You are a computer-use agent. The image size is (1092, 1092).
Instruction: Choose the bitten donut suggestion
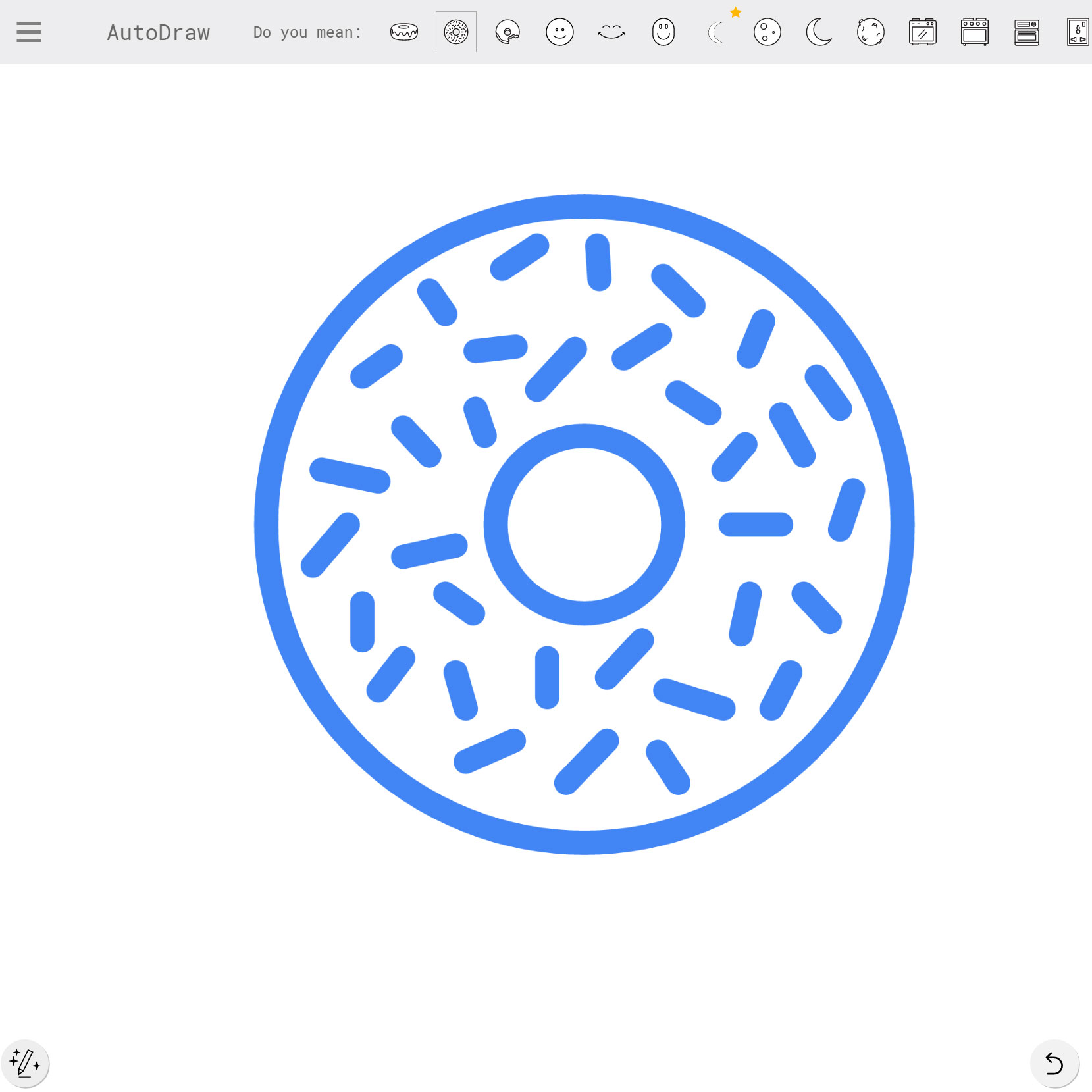[507, 32]
